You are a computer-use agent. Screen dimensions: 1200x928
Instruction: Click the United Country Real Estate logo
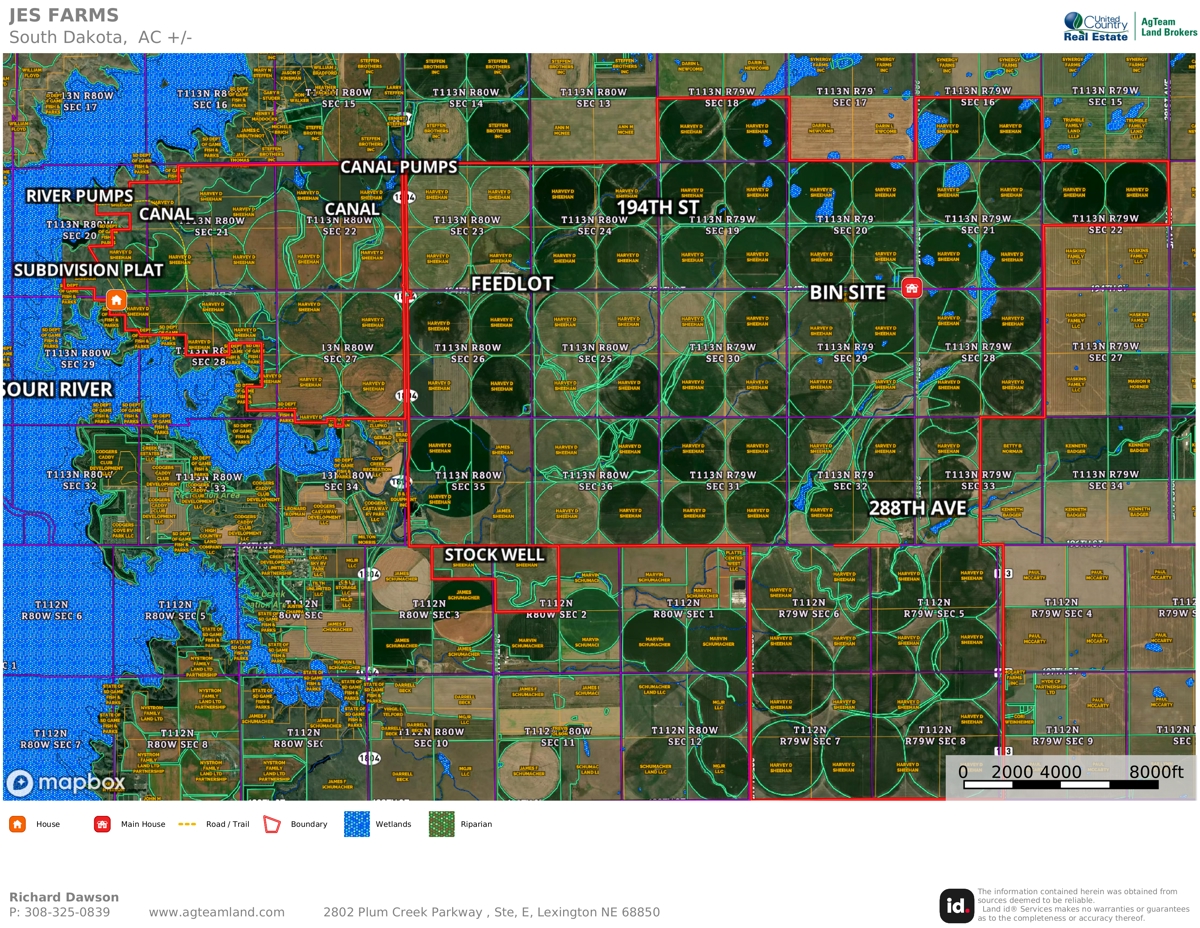(1096, 26)
